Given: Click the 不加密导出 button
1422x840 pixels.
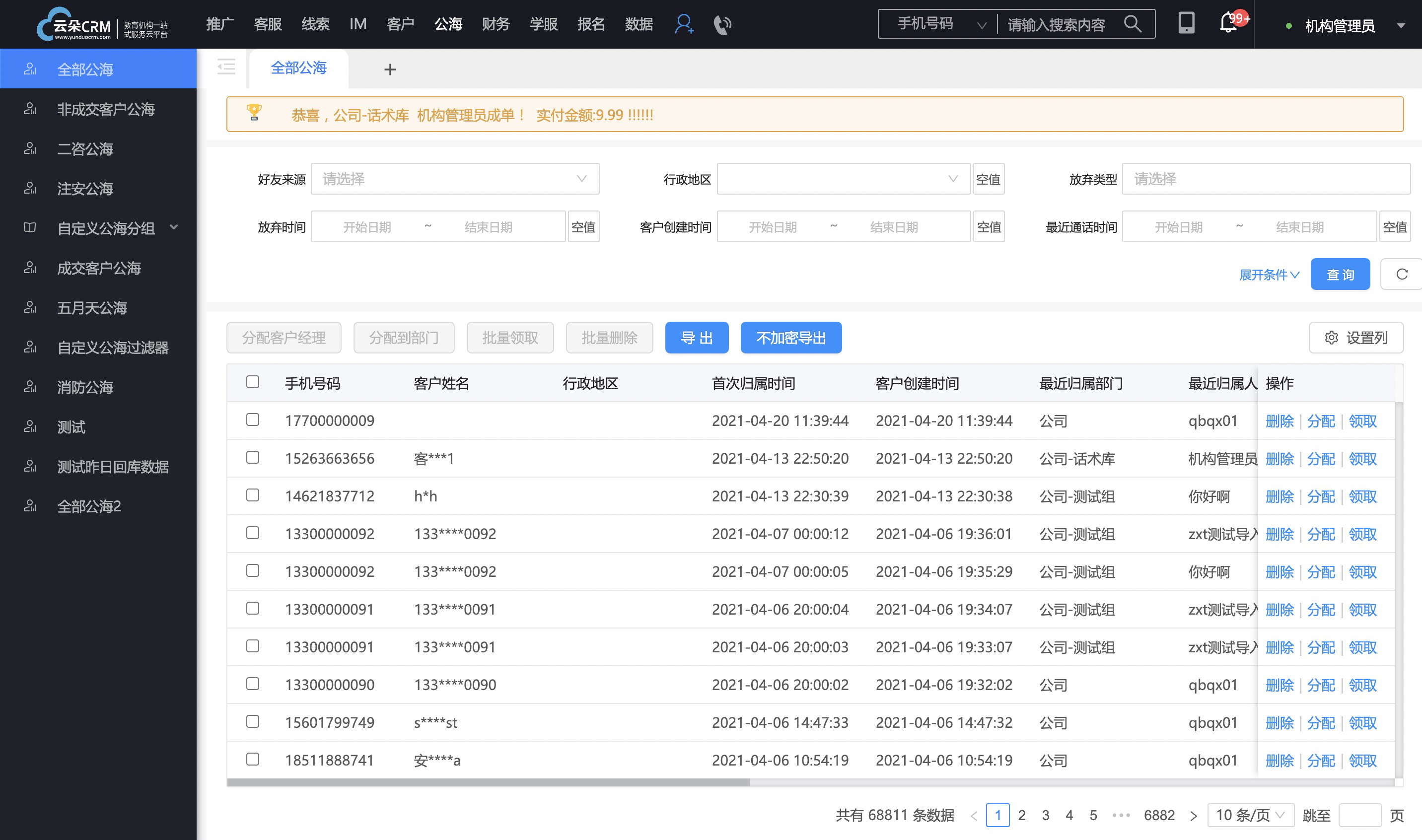Looking at the screenshot, I should (792, 338).
